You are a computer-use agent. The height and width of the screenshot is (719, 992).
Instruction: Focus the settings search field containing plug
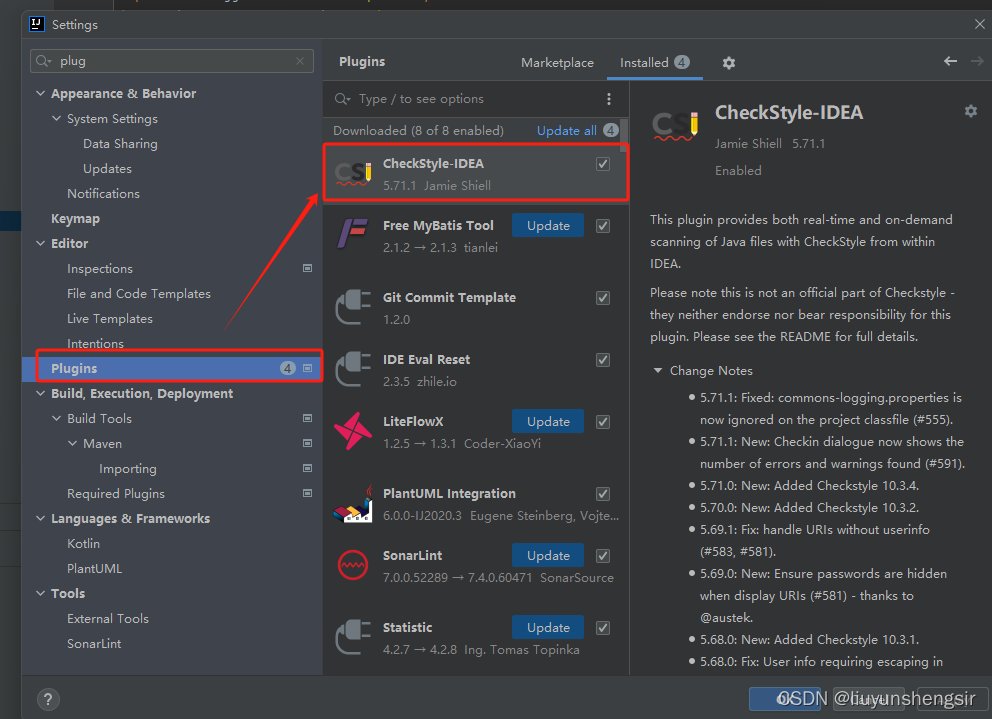(172, 61)
